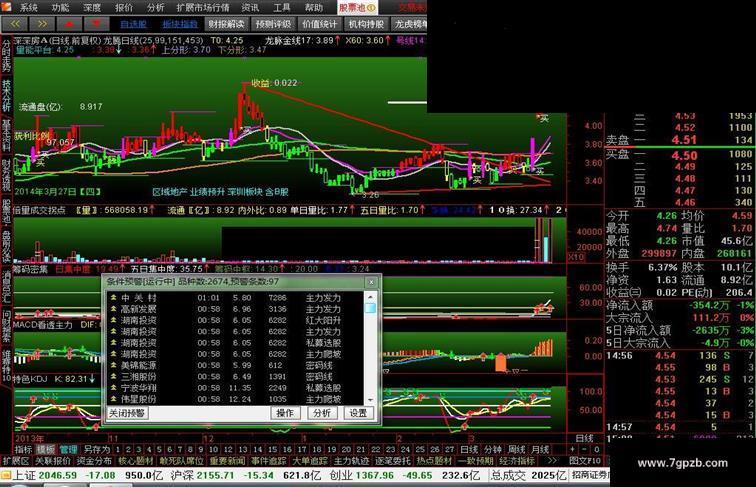This screenshot has width=756, height=487.
Task: Click the 机构持股 toolbar button
Action: coord(366,24)
